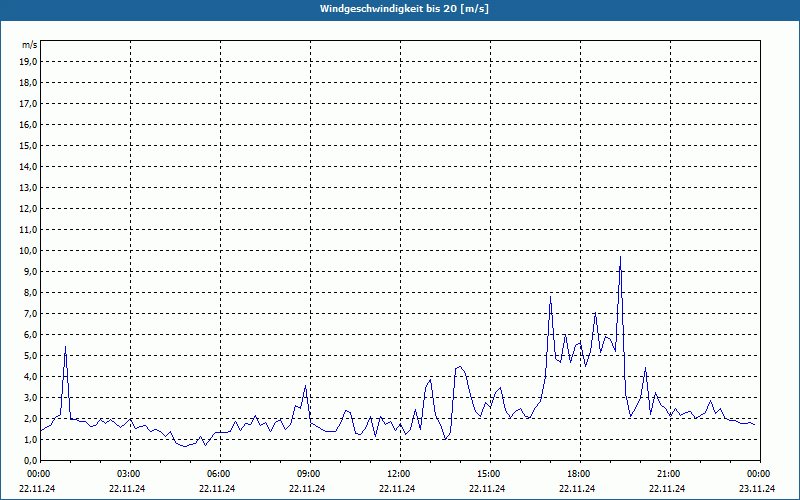Screen dimensions: 800x500
Task: Click the '1,0' y-axis label
Action: tap(30, 439)
